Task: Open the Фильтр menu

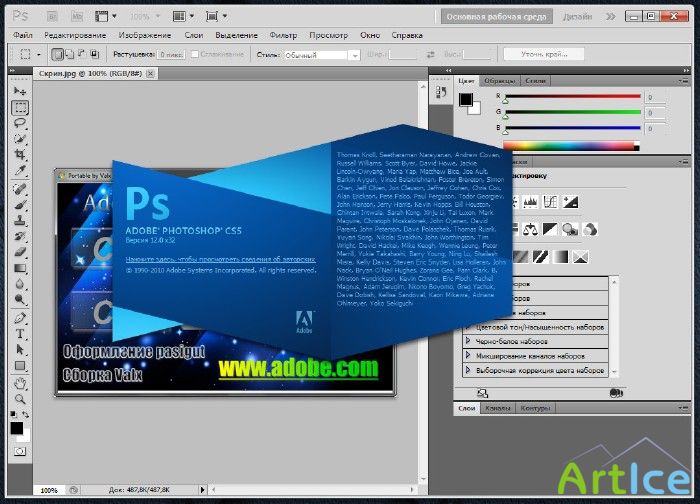Action: [283, 35]
